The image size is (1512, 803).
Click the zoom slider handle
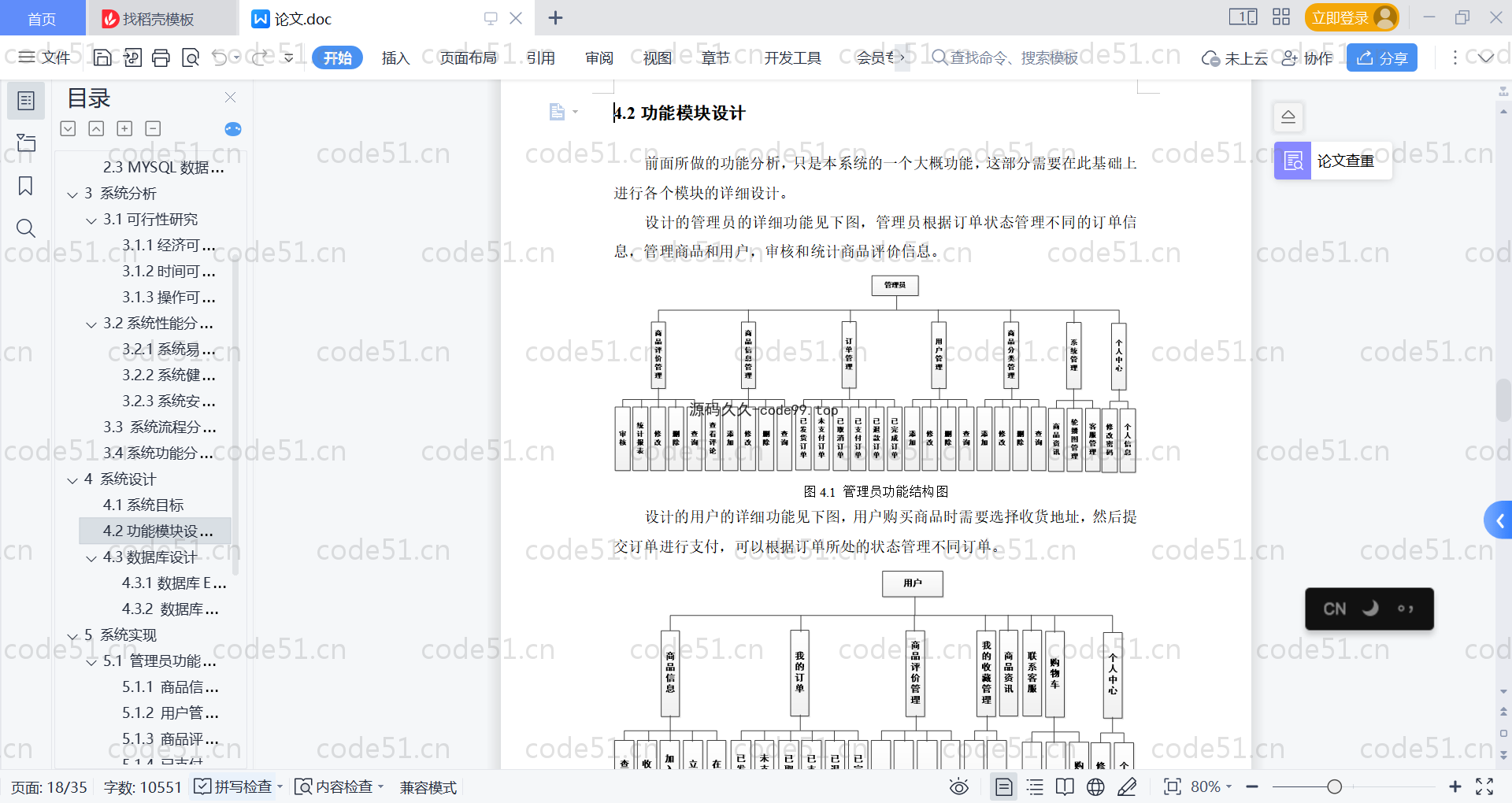(1334, 786)
